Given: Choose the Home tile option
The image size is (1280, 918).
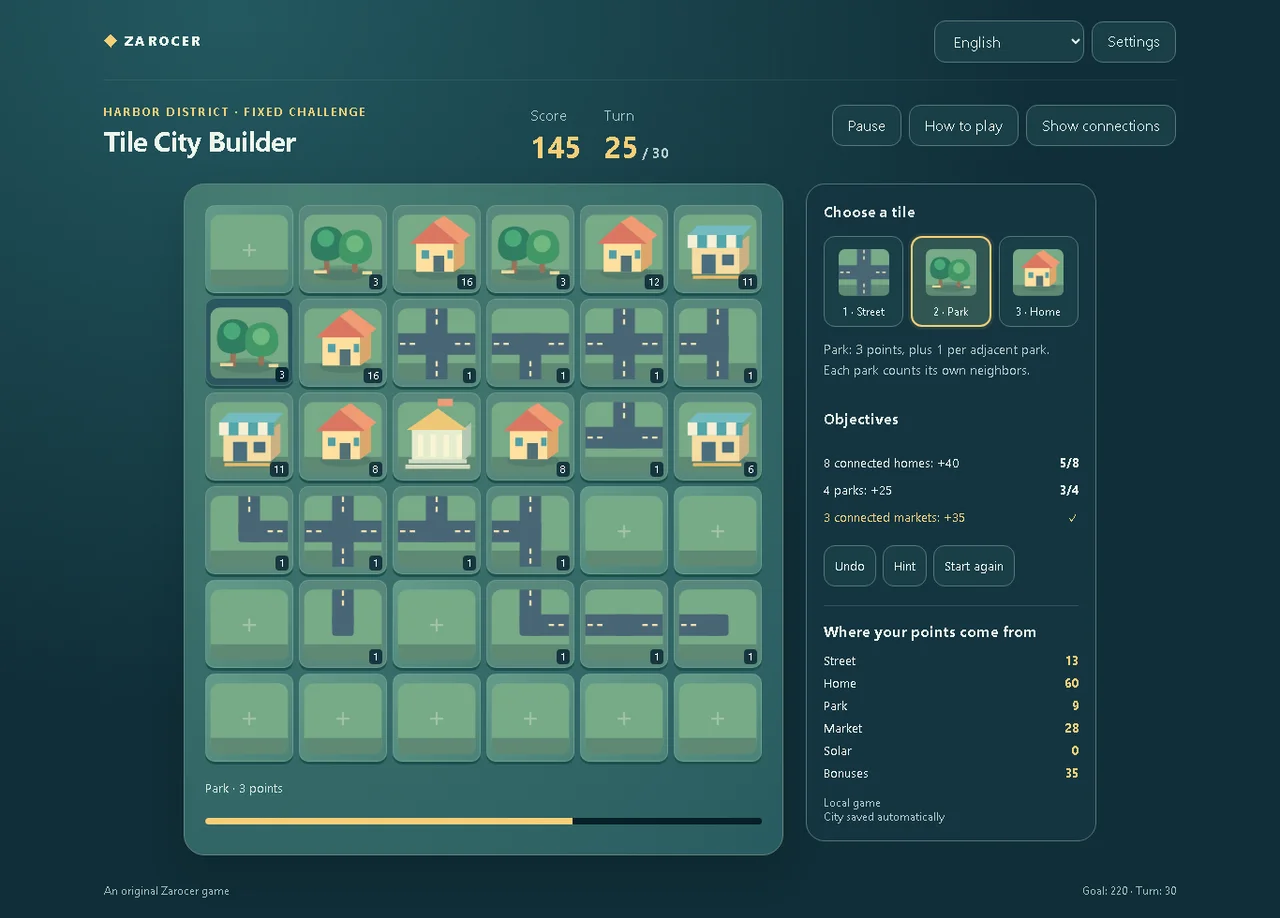Looking at the screenshot, I should coord(1038,281).
